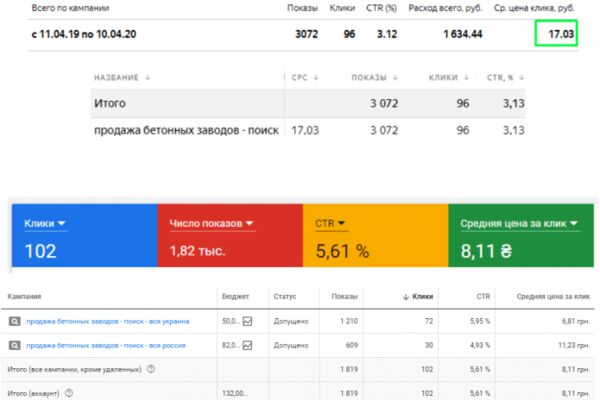Screen dimensions: 600x400
Task: Click sort arrow next to КЛИКИ header
Action: 466,78
